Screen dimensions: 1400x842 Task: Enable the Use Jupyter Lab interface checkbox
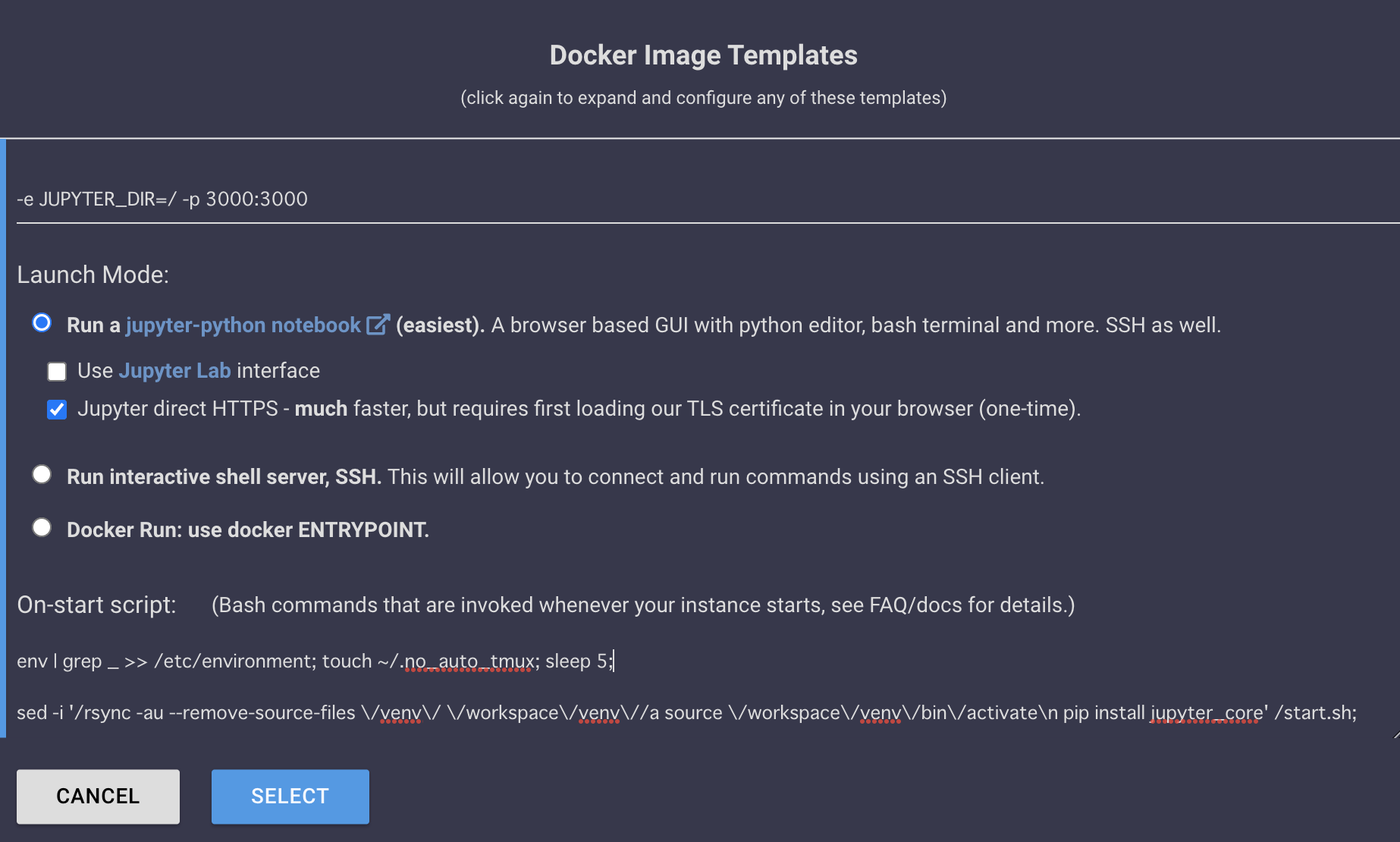[57, 371]
